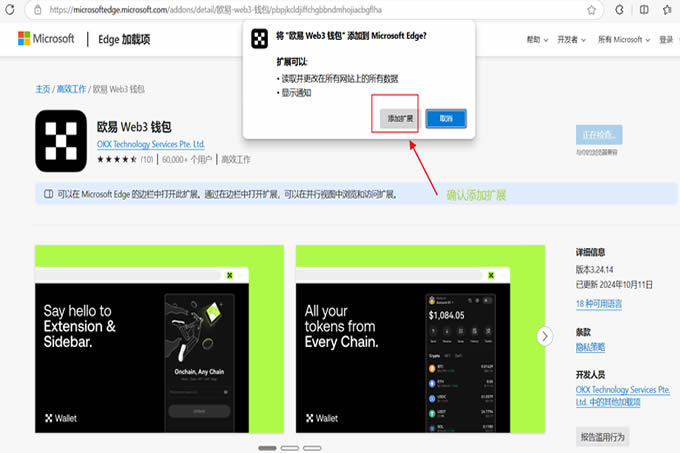Click 已更新 2024年10月11日 text

(614, 285)
